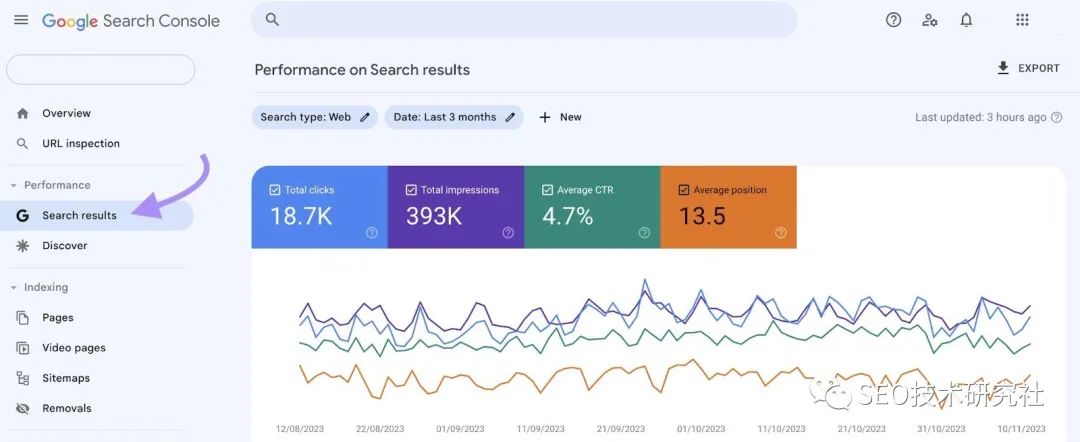This screenshot has height=442, width=1080.
Task: Click the Performance on Search results heading
Action: [x=362, y=70]
